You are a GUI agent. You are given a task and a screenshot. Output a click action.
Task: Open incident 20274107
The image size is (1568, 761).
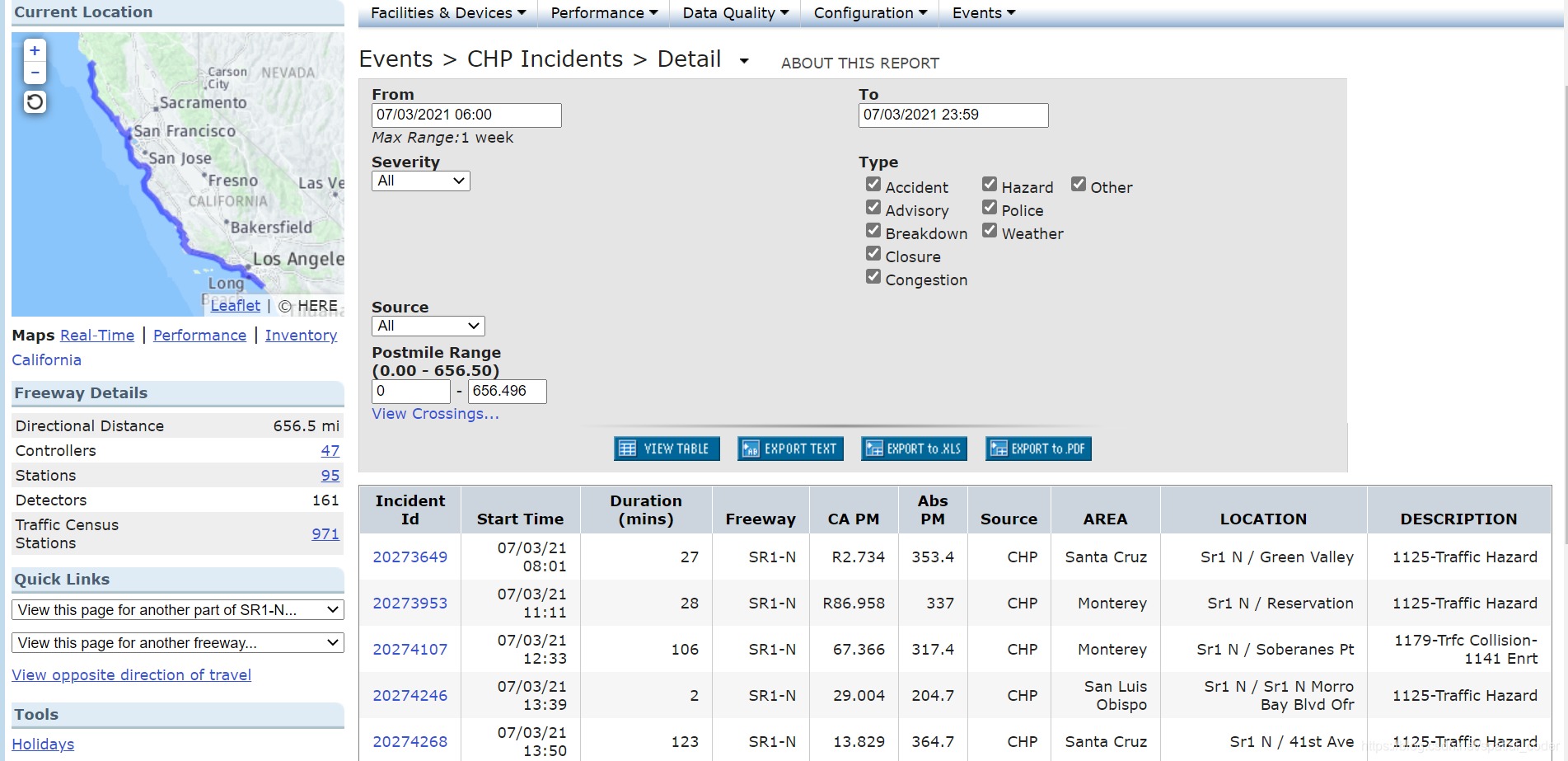click(x=410, y=650)
